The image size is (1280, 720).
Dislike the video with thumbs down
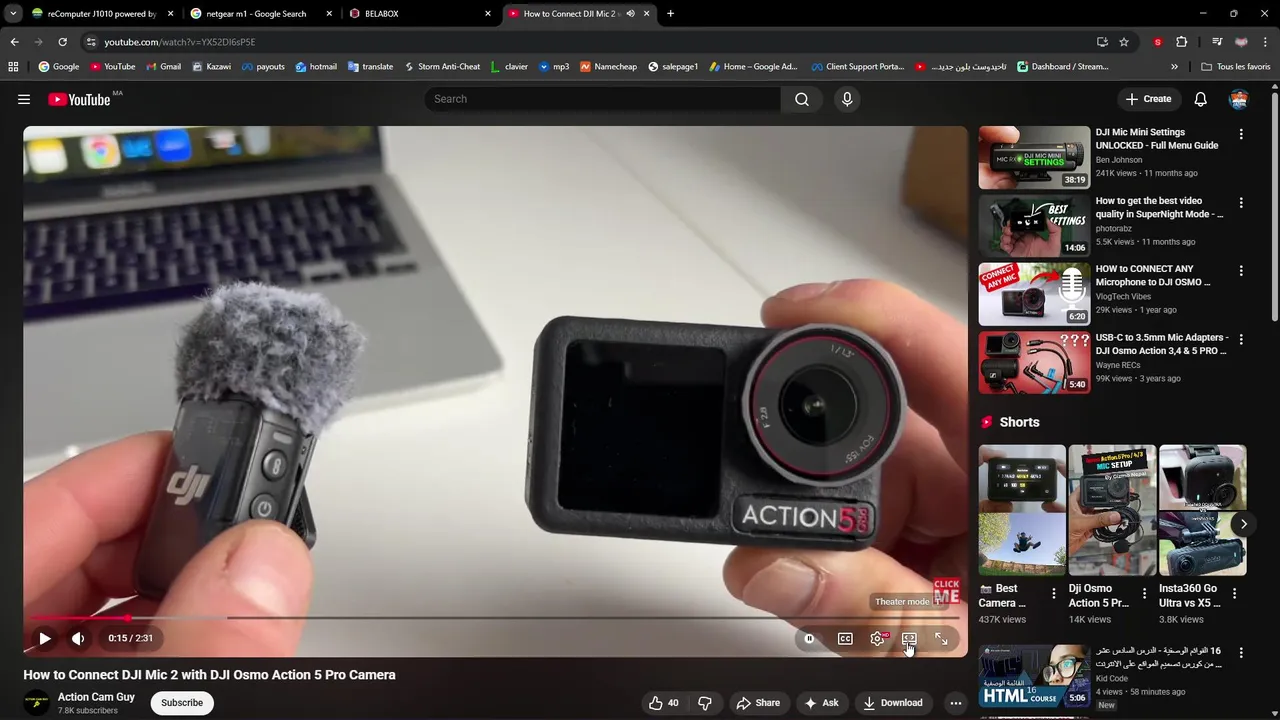pyautogui.click(x=705, y=703)
